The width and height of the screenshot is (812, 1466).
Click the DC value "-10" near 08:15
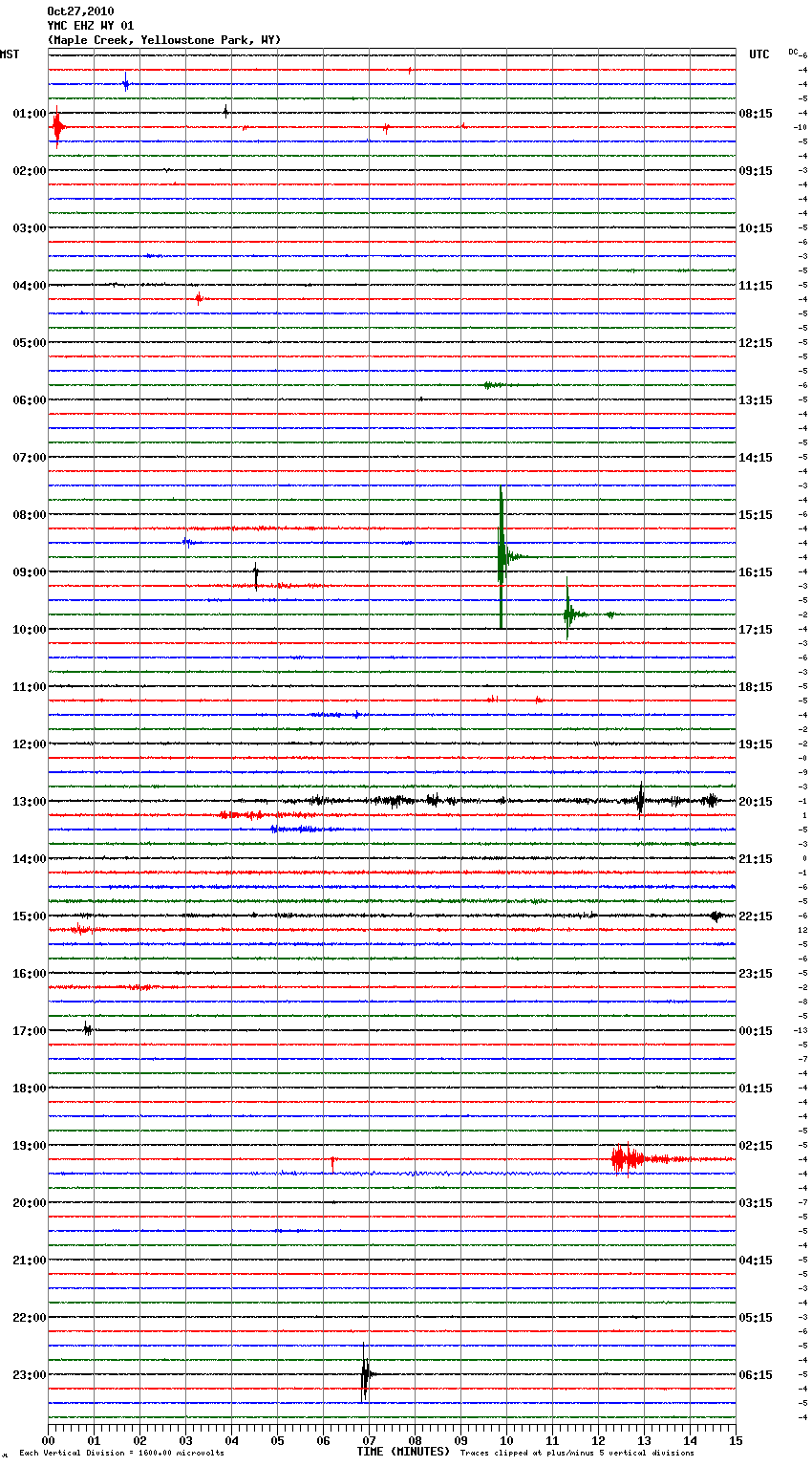[801, 127]
